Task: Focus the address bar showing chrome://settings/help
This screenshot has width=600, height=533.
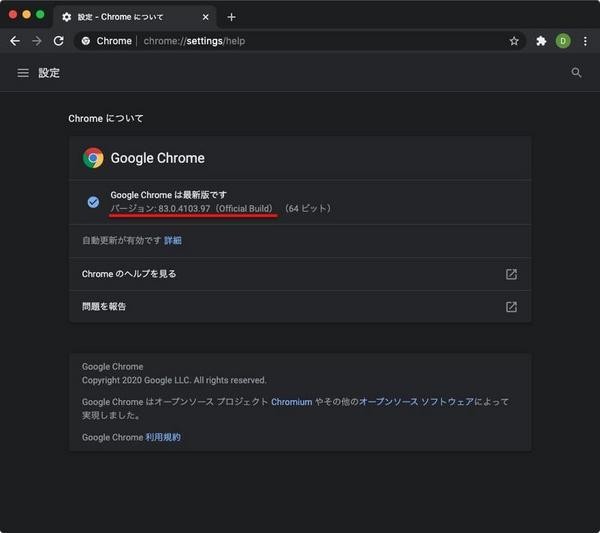Action: coord(298,41)
